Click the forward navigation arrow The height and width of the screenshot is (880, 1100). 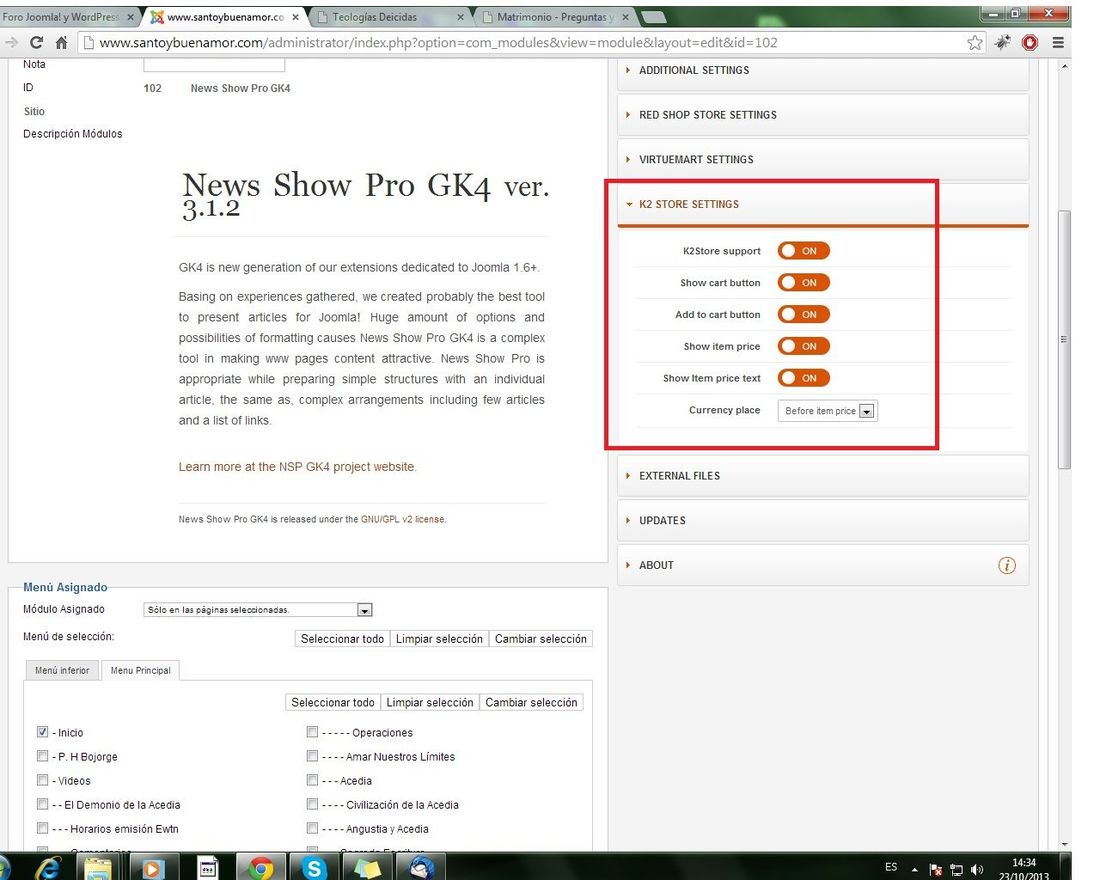click(11, 43)
